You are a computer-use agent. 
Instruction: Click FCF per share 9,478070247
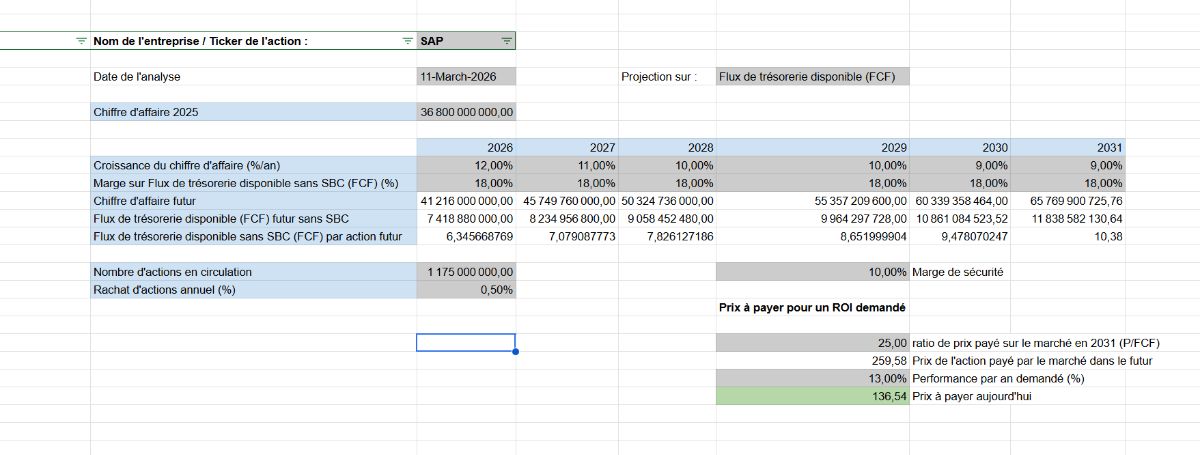click(x=960, y=237)
